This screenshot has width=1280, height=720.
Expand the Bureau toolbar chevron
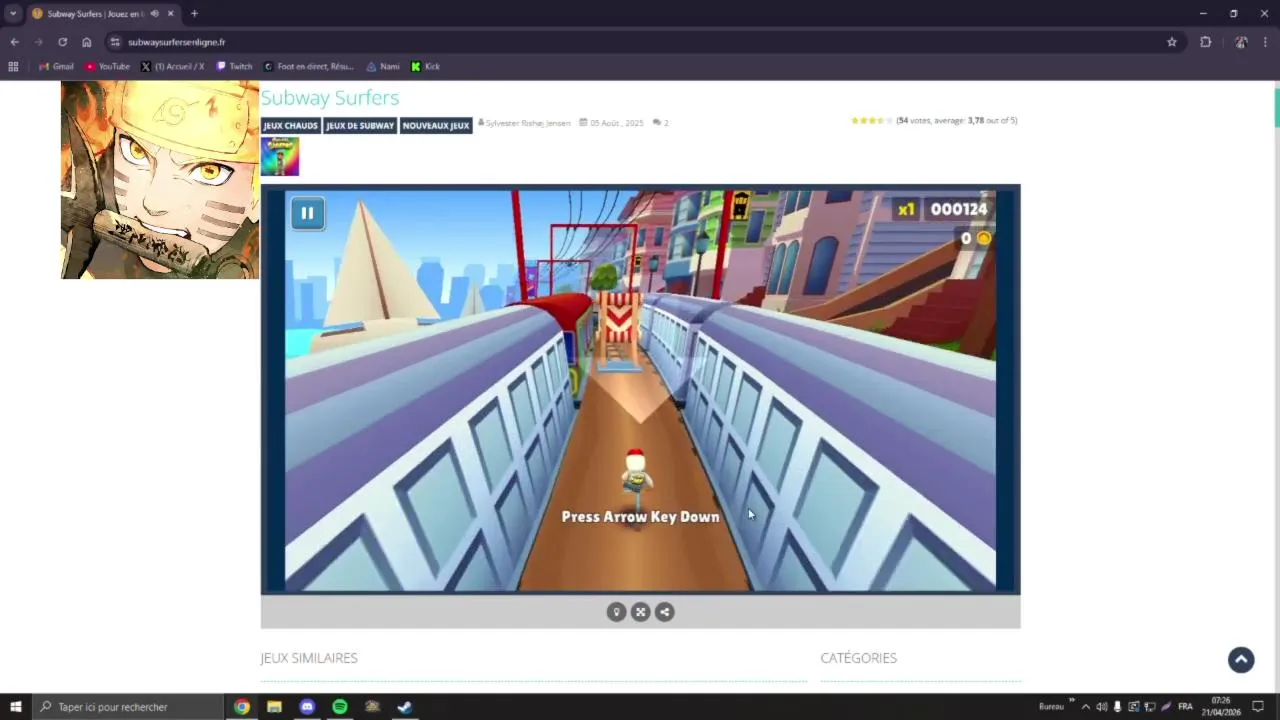1071,701
